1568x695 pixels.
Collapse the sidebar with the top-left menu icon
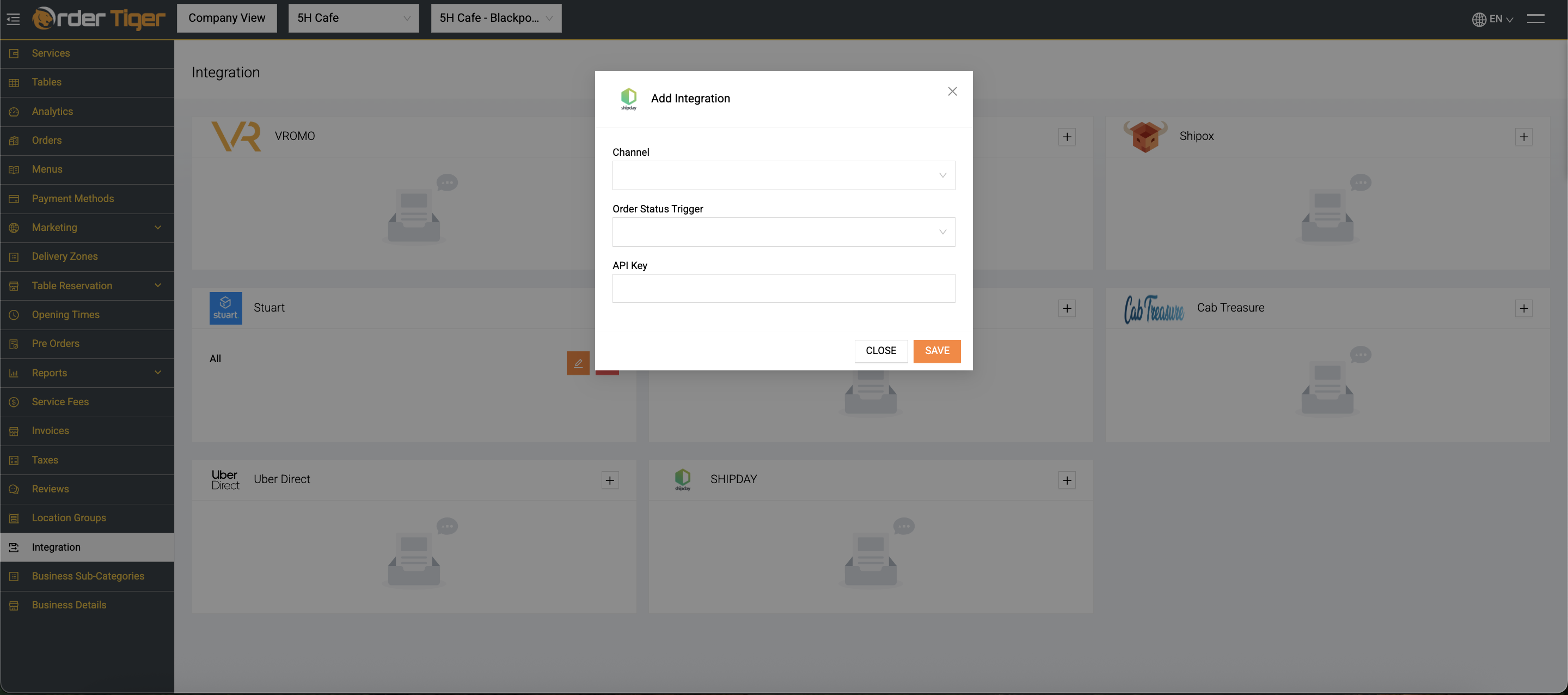coord(14,19)
